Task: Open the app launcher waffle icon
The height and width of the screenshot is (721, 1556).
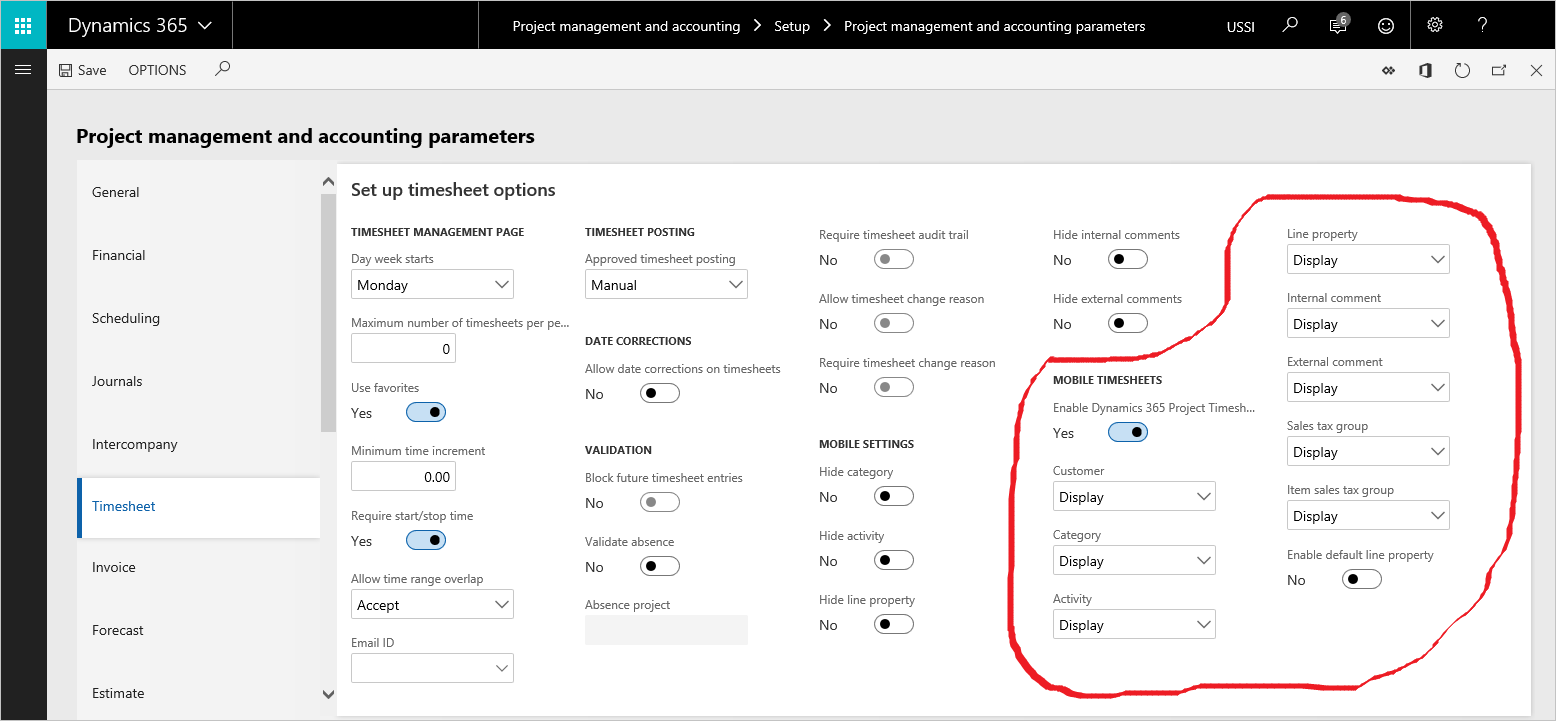Action: [x=23, y=25]
